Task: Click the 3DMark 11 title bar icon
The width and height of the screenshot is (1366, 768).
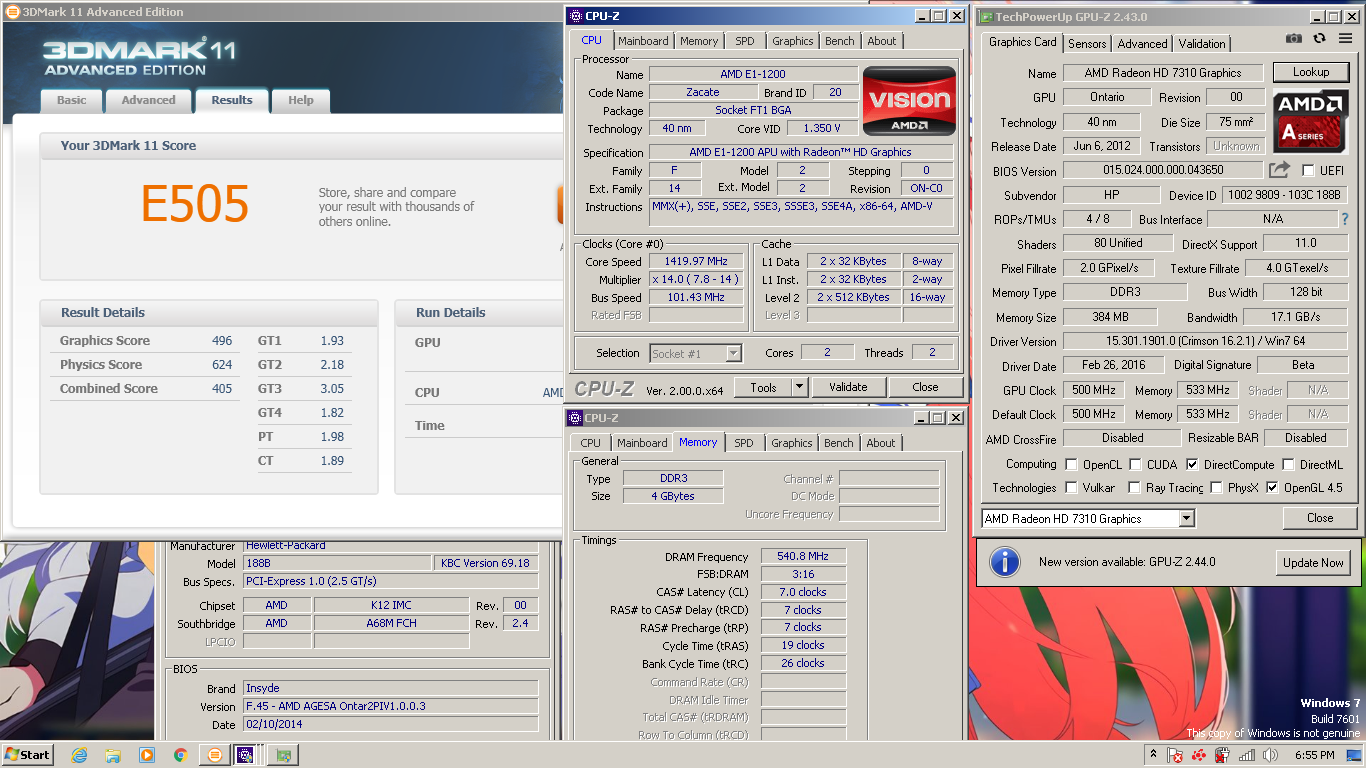Action: [12, 12]
